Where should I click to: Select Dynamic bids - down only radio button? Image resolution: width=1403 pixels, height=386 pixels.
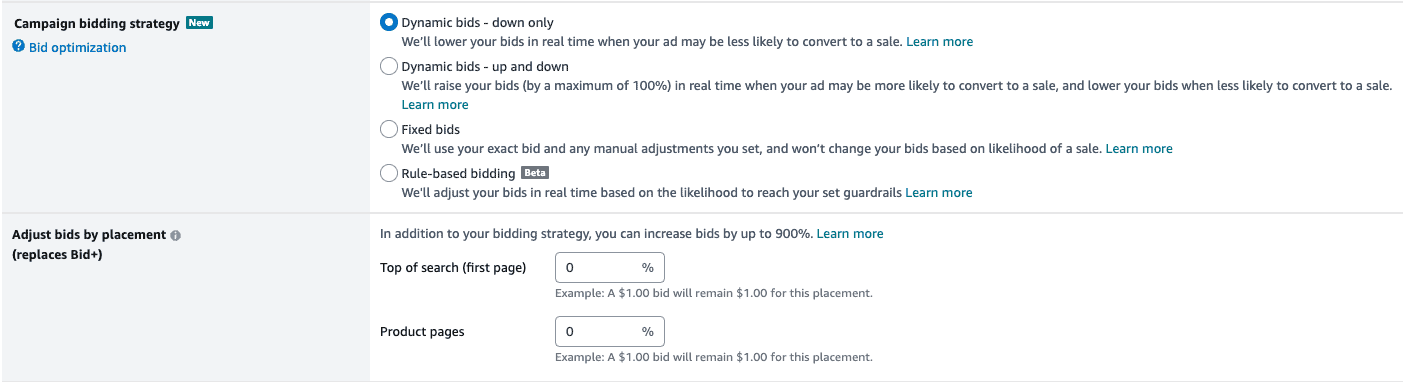(x=389, y=22)
